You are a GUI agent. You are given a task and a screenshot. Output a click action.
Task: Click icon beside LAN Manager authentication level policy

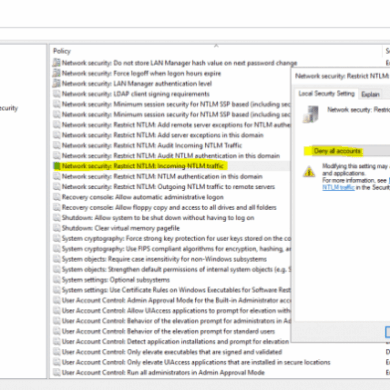[x=57, y=84]
